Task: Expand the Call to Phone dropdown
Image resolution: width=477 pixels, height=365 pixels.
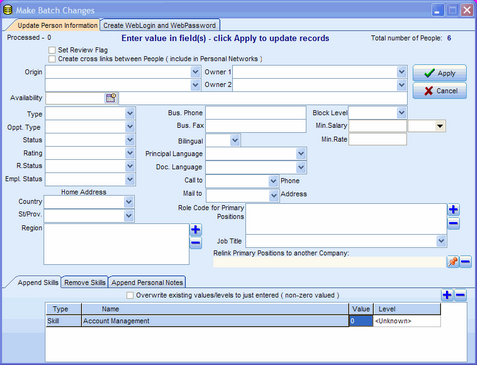Action: click(273, 181)
